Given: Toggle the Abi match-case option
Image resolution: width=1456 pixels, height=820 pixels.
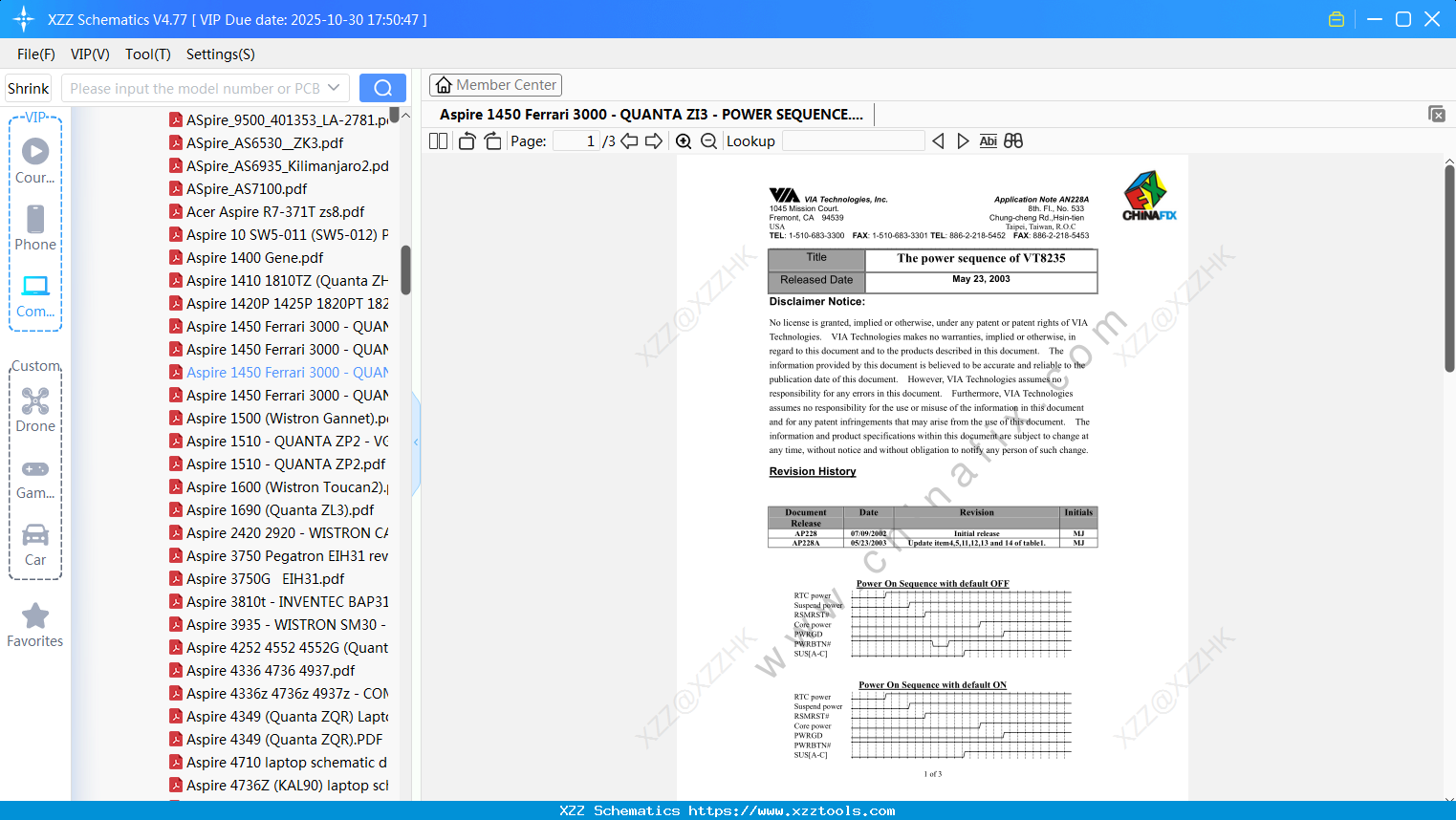Looking at the screenshot, I should 989,141.
